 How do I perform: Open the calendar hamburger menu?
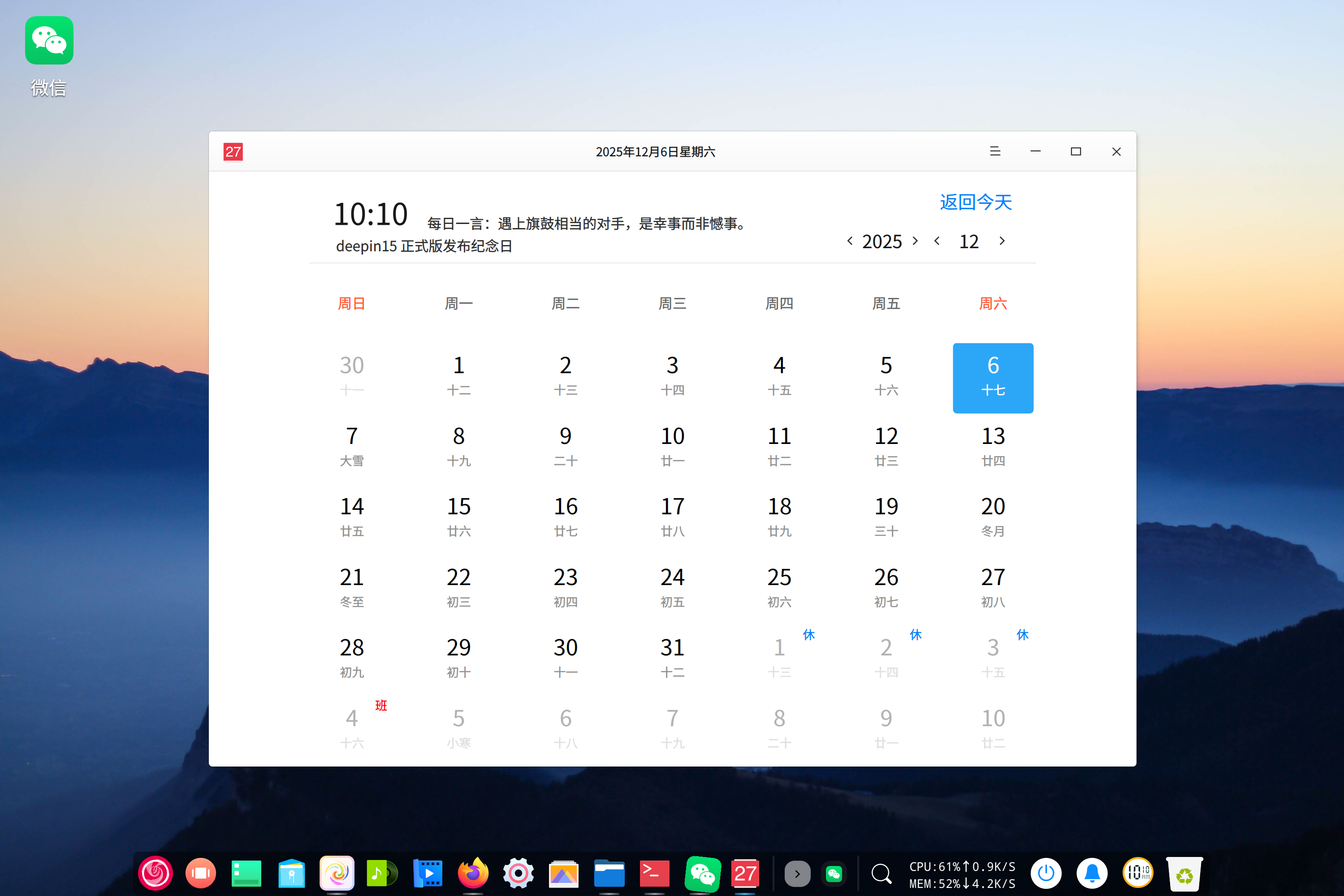click(995, 151)
